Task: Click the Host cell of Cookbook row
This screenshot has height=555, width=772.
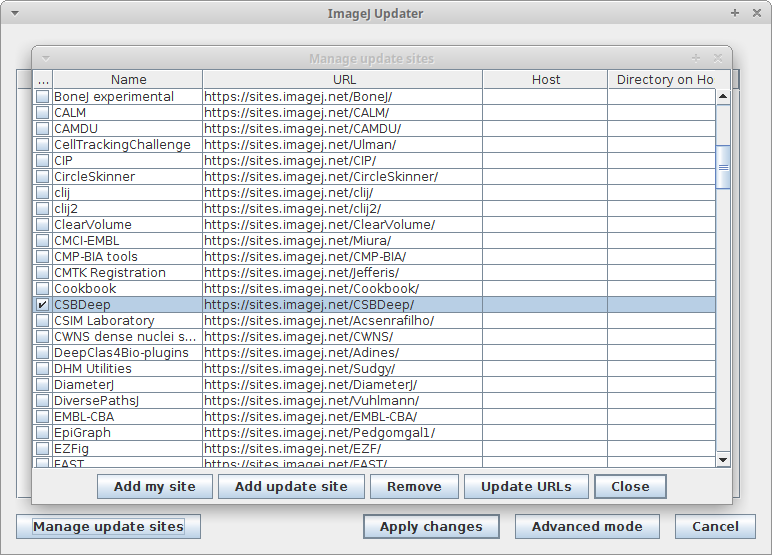Action: click(x=545, y=289)
